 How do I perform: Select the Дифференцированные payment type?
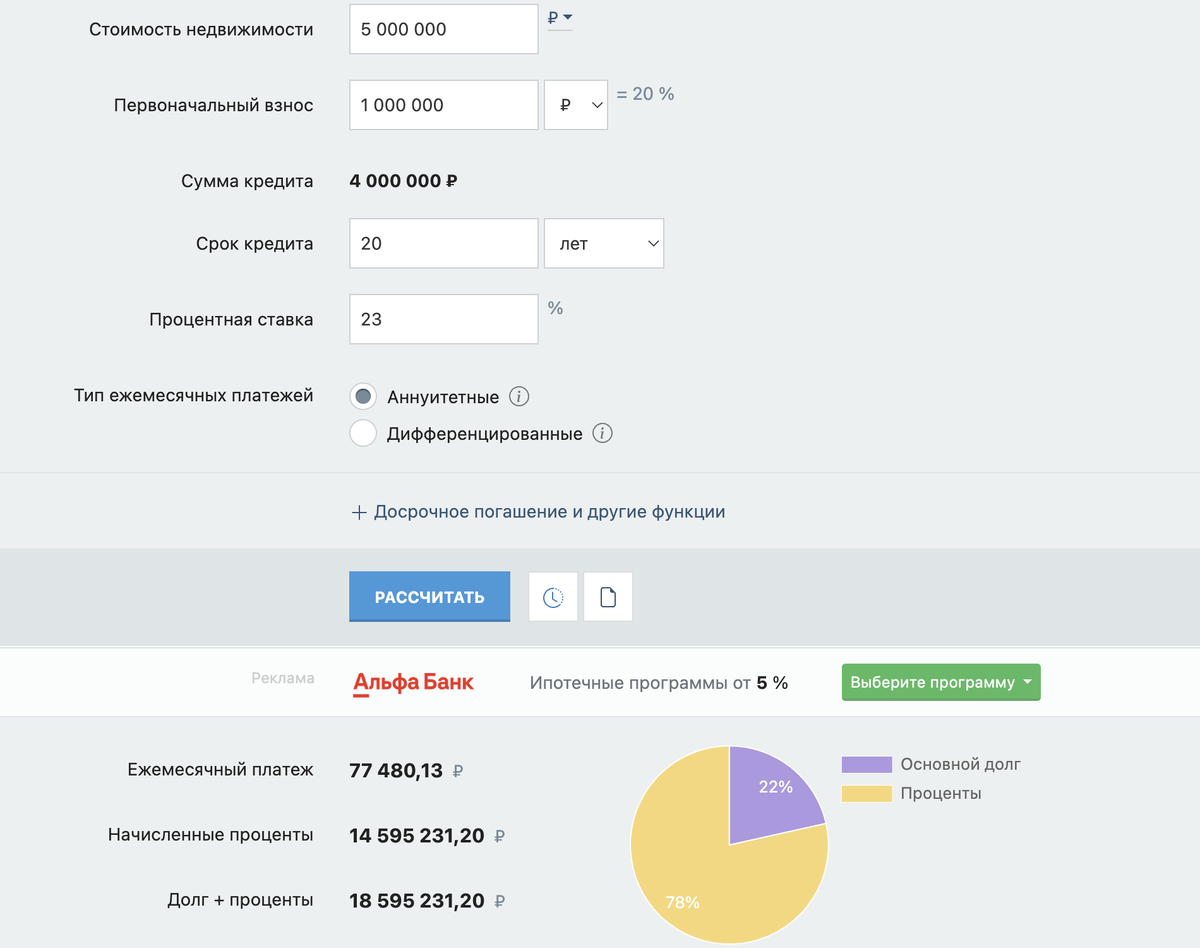(x=363, y=434)
